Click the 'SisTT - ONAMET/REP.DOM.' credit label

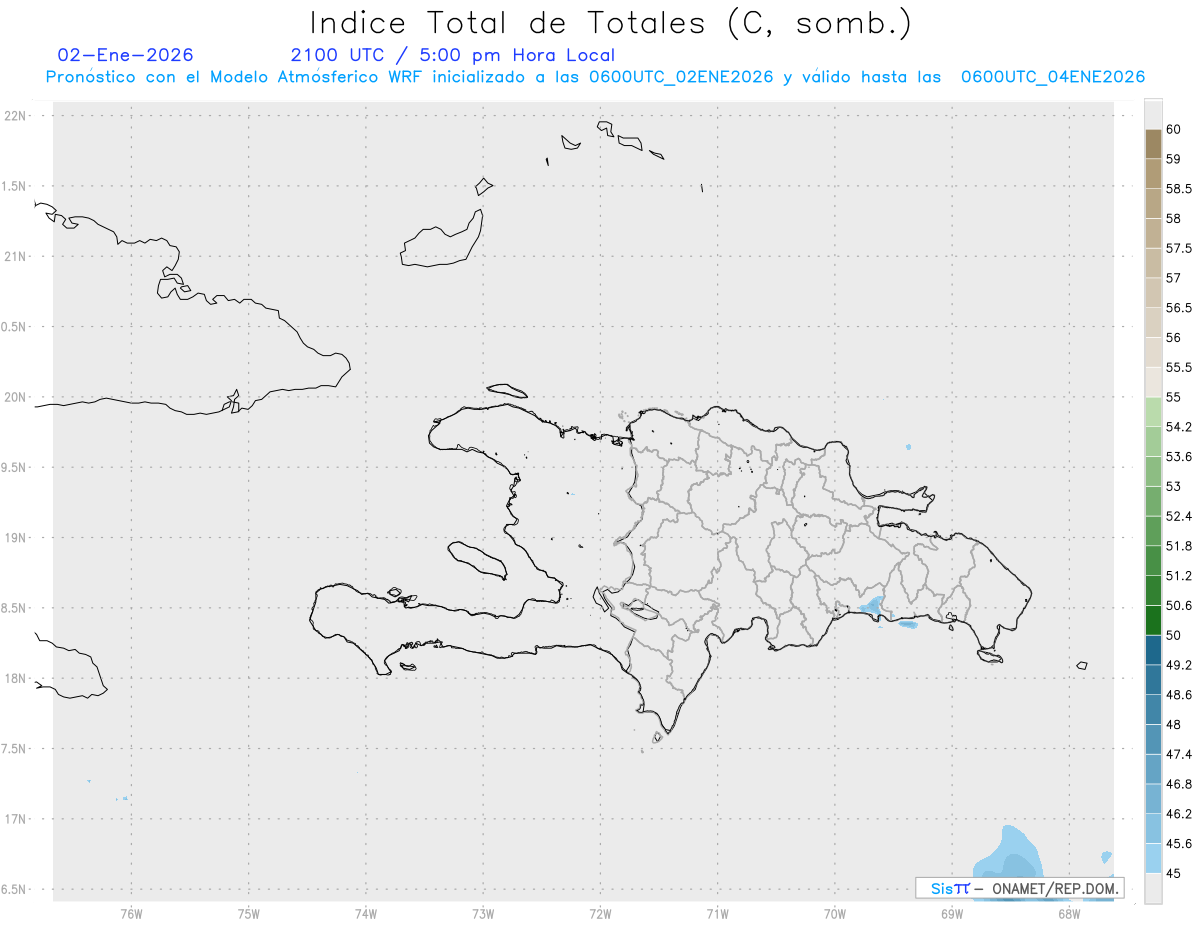coord(1020,888)
